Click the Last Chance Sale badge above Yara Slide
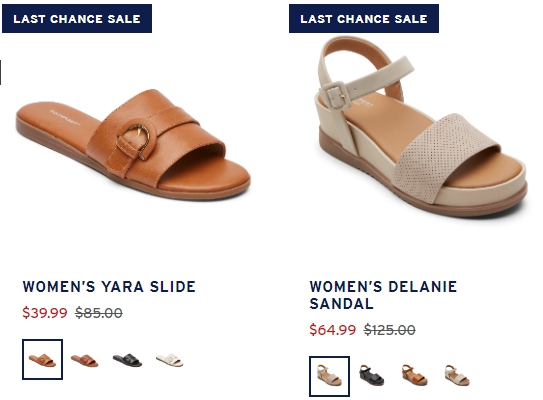 [x=77, y=19]
